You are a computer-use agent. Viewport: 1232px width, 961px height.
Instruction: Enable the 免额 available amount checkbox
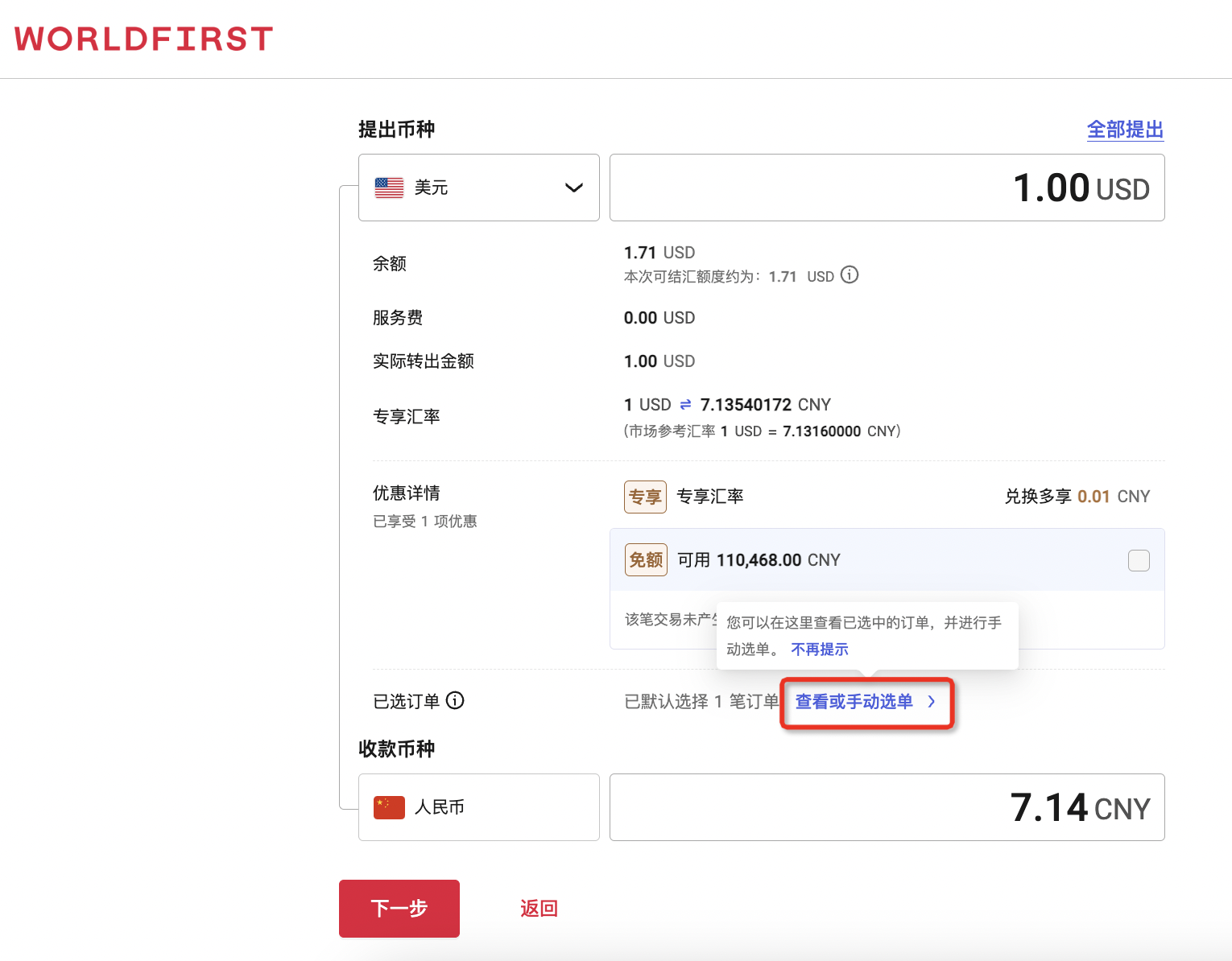[1139, 560]
